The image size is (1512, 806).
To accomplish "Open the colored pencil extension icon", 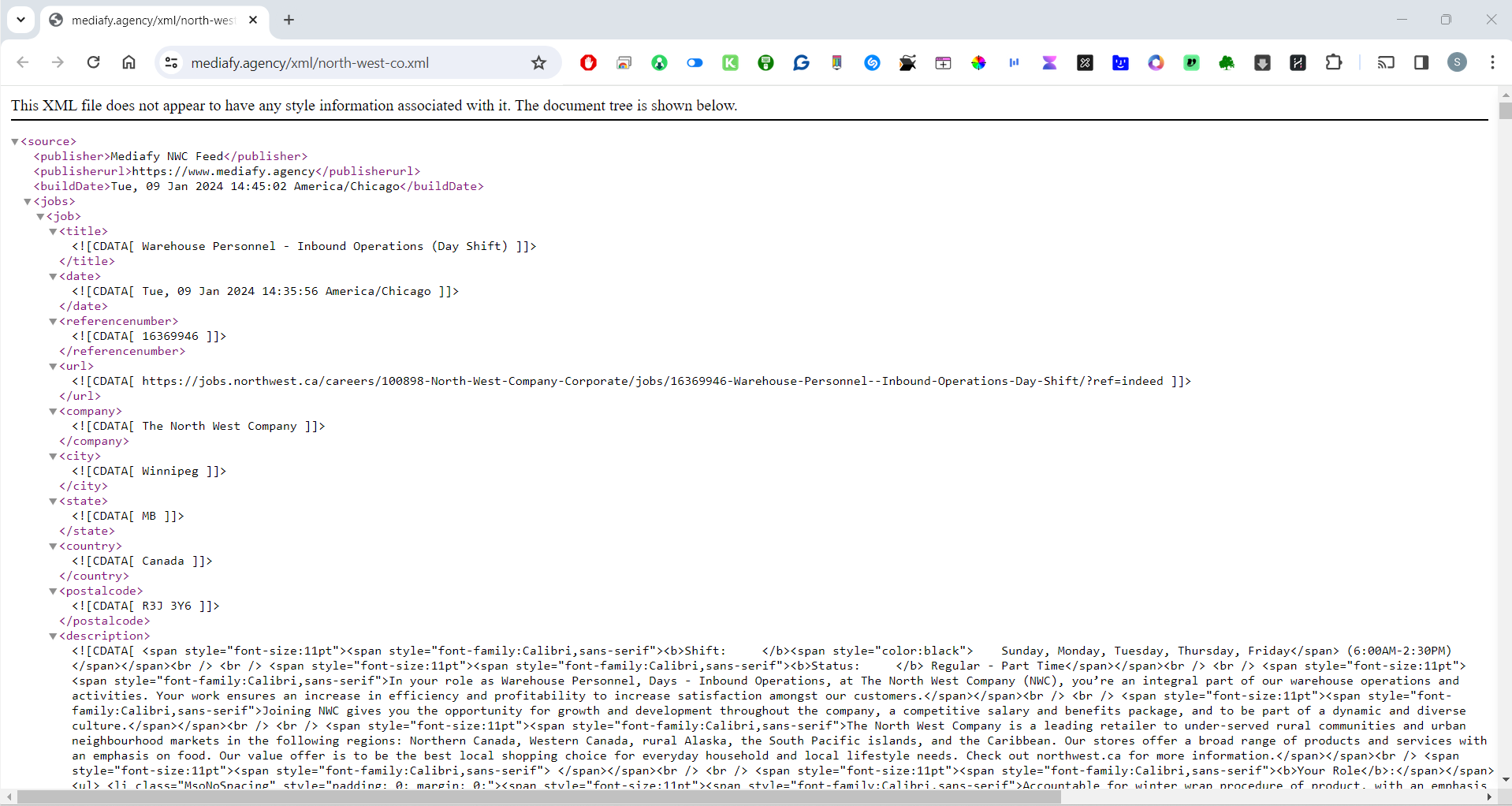I will pyautogui.click(x=836, y=63).
